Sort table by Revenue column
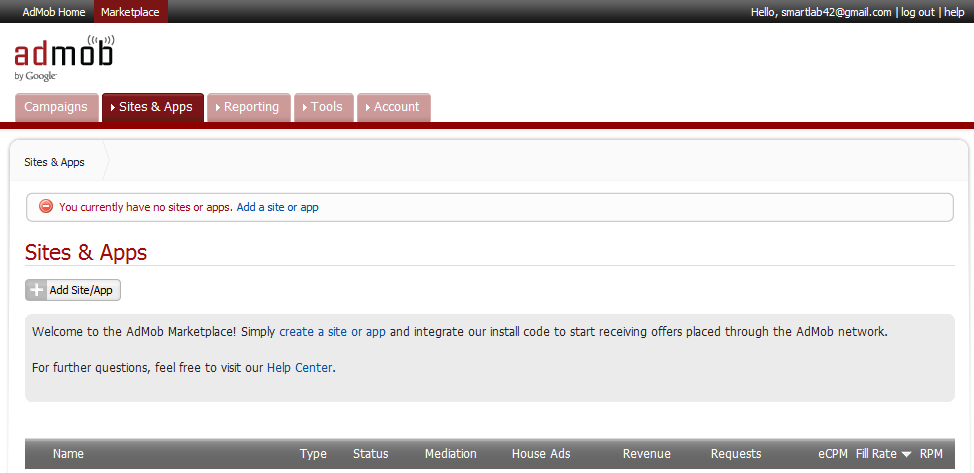The height and width of the screenshot is (473, 974). point(647,454)
